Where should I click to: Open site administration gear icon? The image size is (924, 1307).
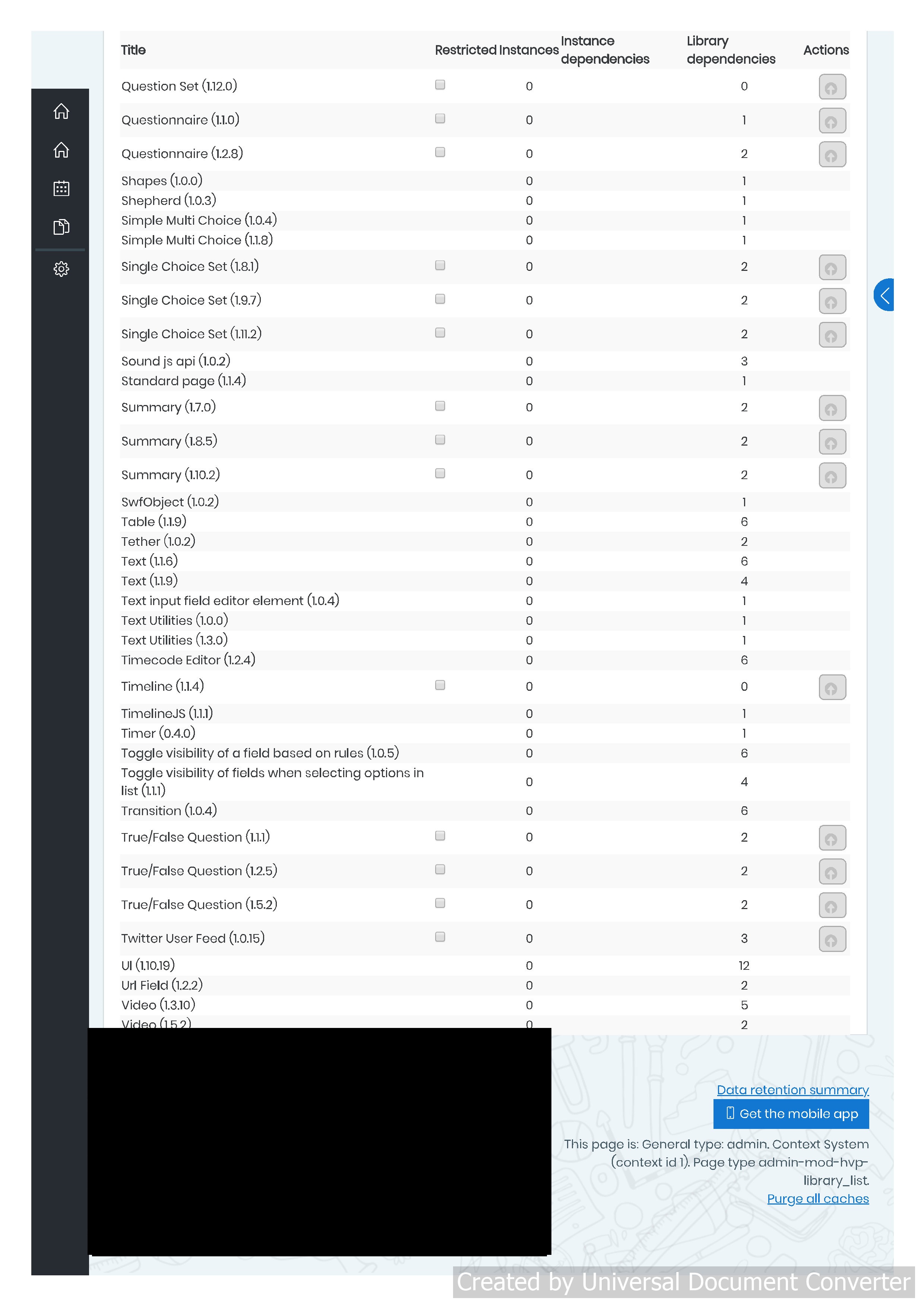click(61, 269)
